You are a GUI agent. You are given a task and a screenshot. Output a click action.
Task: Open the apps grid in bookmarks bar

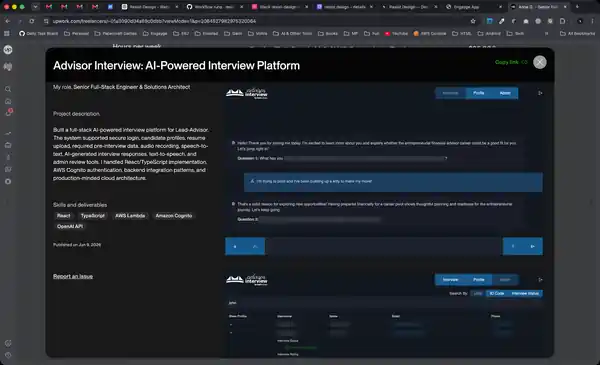(x=7, y=34)
